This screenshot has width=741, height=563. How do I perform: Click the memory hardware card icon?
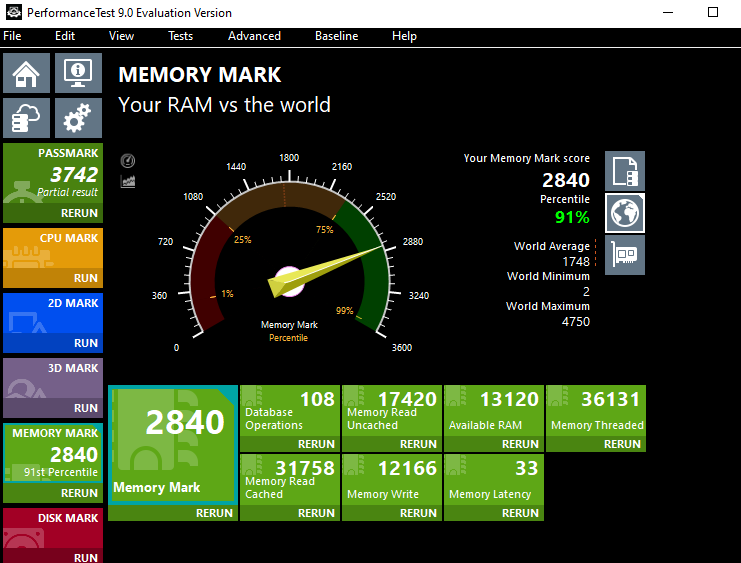pos(625,255)
